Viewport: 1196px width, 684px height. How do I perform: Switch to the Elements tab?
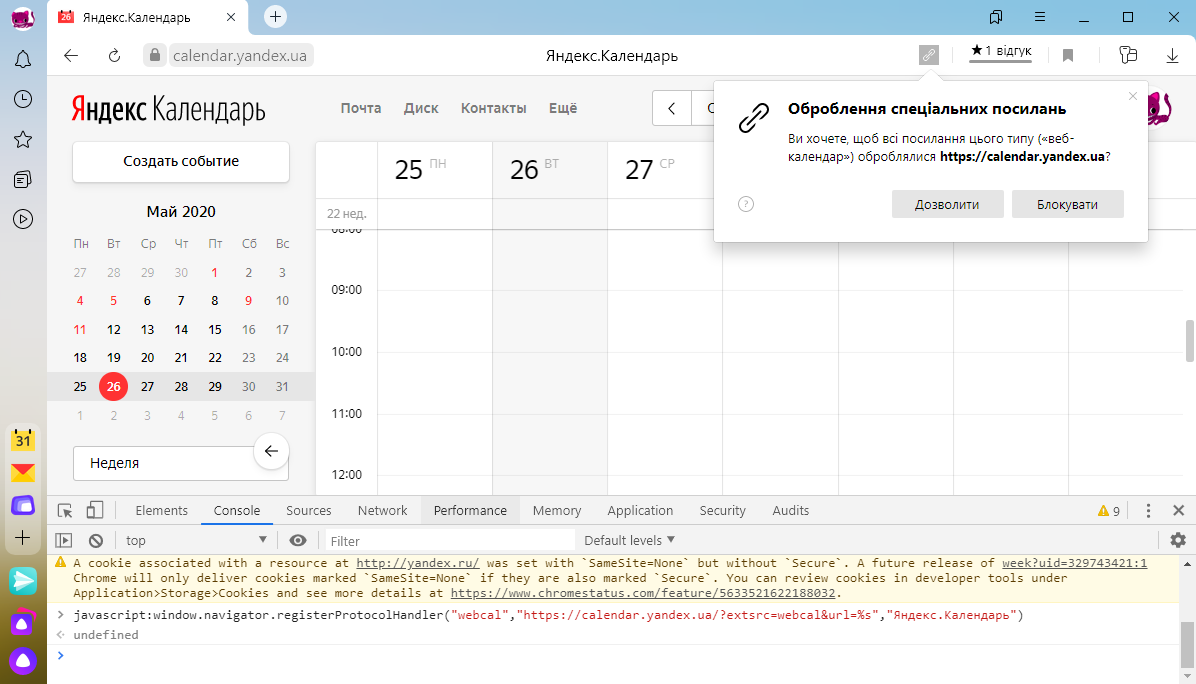pyautogui.click(x=161, y=511)
